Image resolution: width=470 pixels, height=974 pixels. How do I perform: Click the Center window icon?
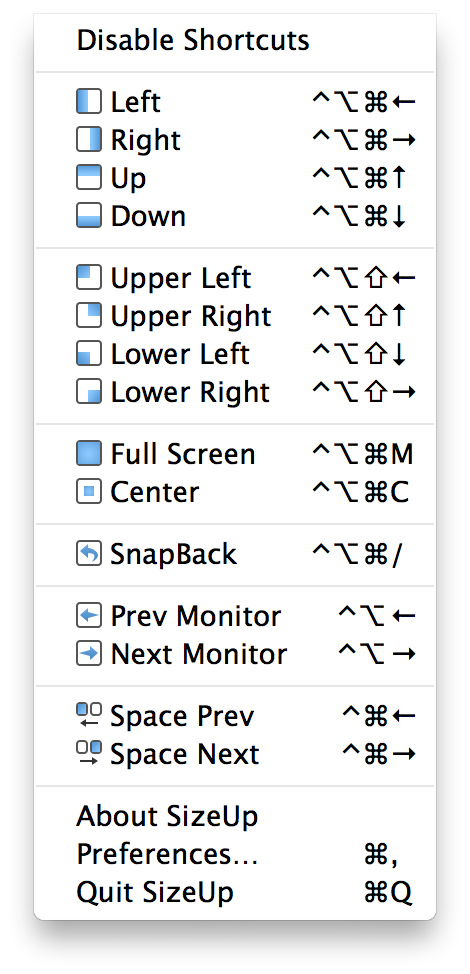click(89, 492)
